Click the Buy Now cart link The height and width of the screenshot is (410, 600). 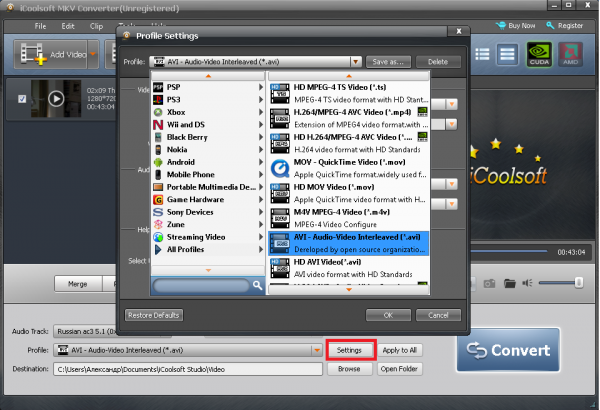point(516,26)
